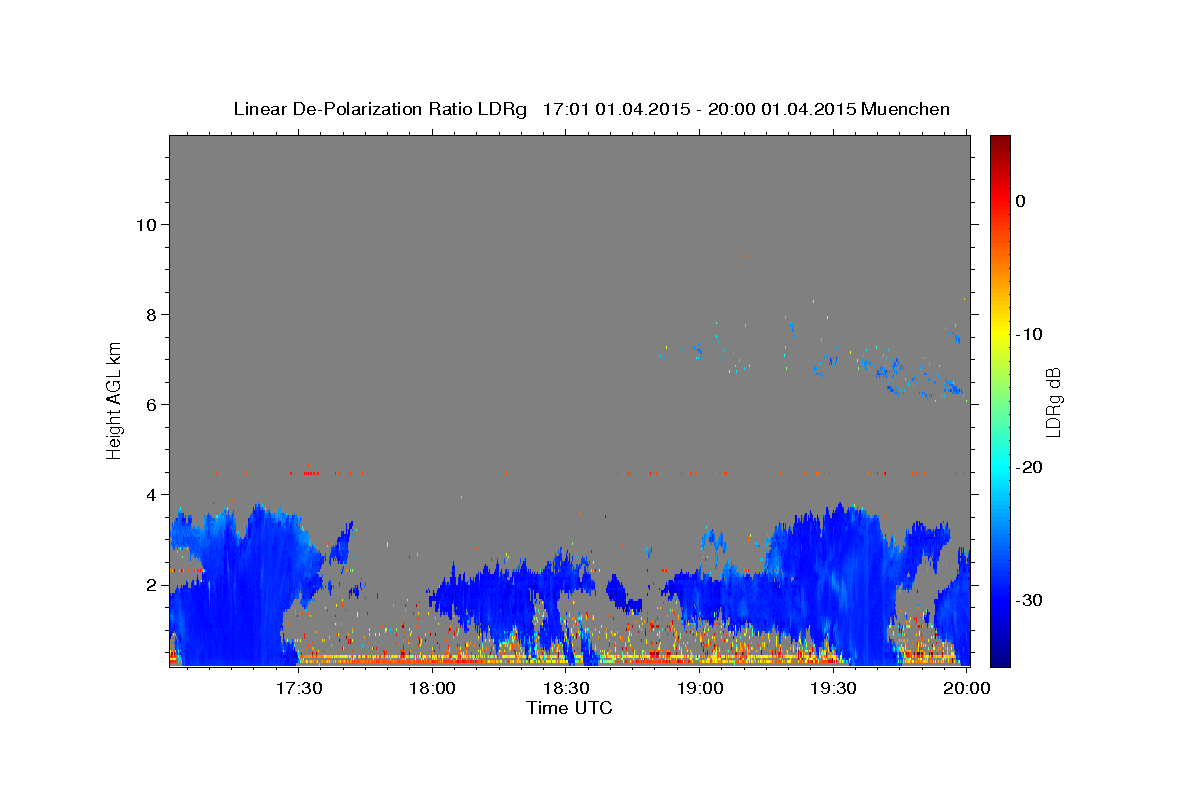1200x800 pixels.
Task: Click the 17:30 time tick label
Action: [298, 688]
